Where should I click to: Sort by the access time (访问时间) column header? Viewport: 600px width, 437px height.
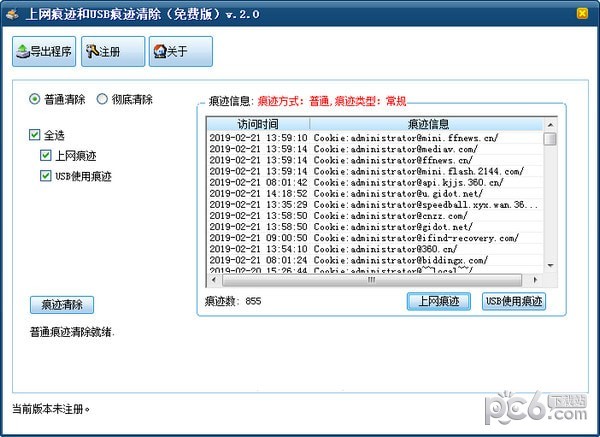pyautogui.click(x=258, y=124)
